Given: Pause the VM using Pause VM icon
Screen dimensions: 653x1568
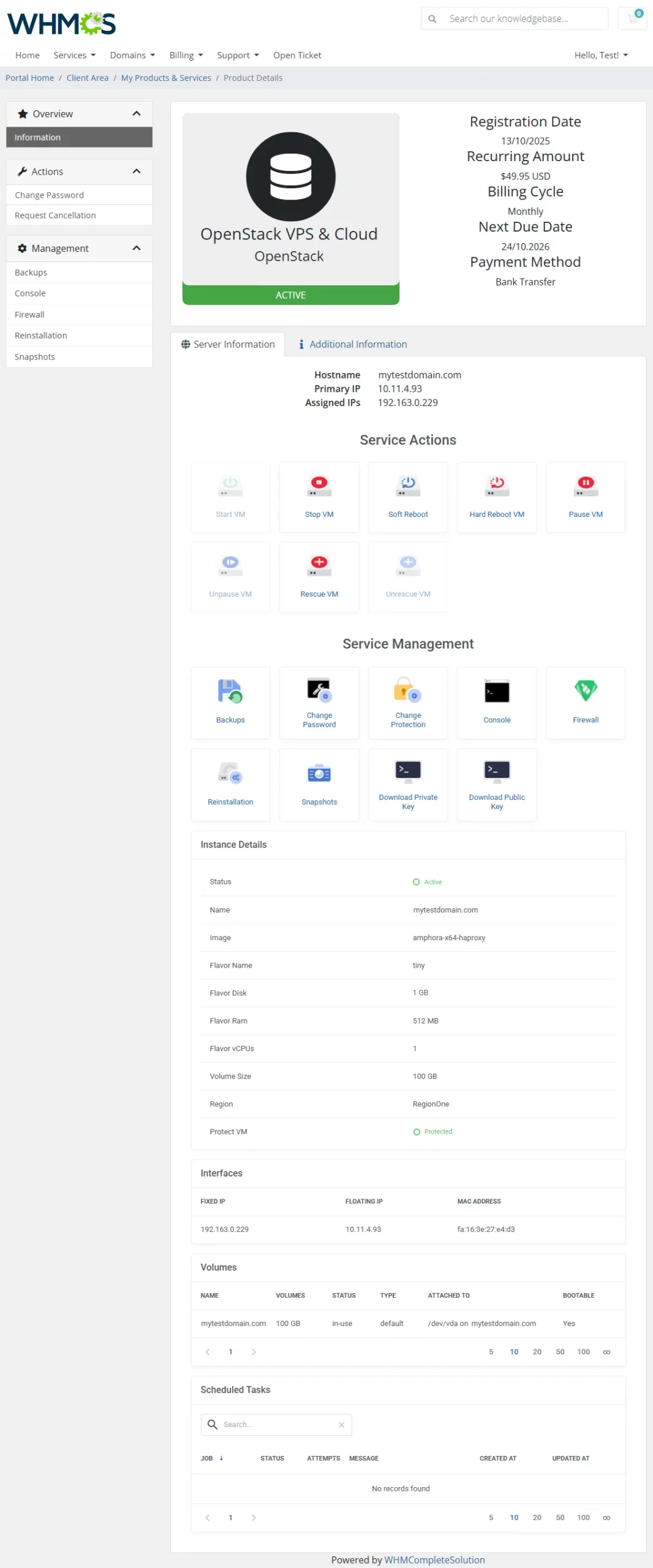Looking at the screenshot, I should coord(585,485).
